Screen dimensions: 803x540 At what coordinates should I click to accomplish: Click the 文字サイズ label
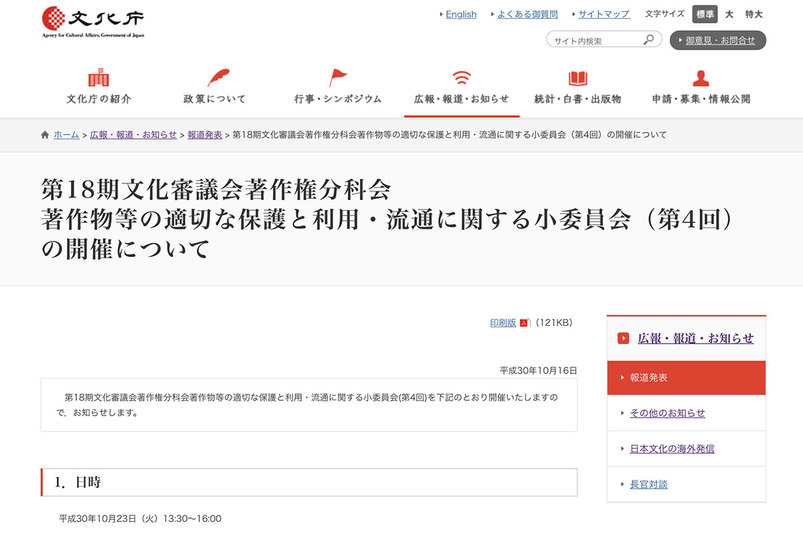tap(664, 14)
